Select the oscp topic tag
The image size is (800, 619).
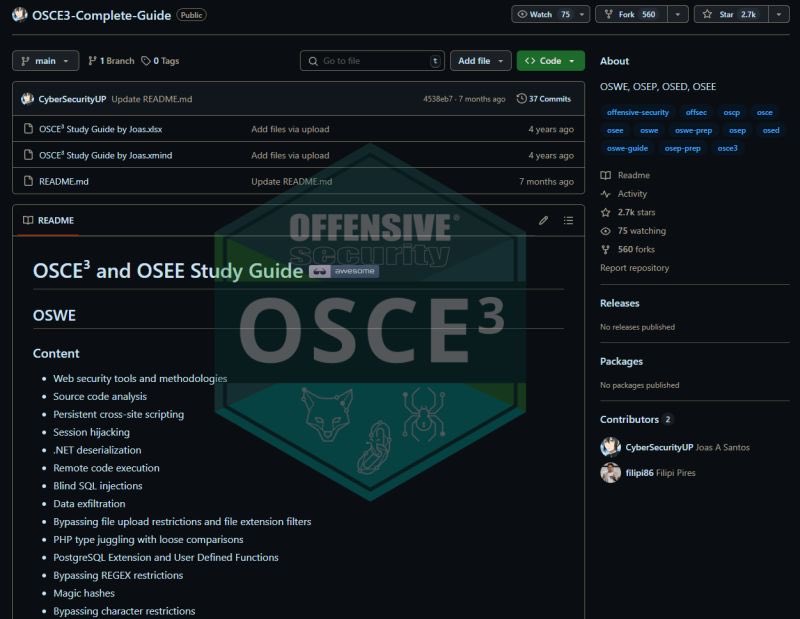click(x=733, y=112)
